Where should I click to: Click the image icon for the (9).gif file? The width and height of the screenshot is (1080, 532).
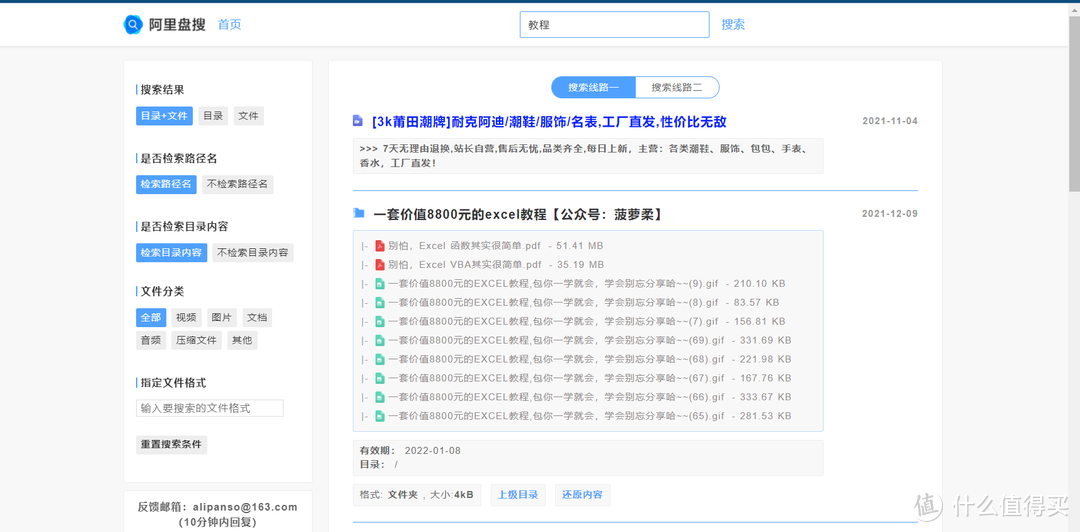pyautogui.click(x=380, y=283)
